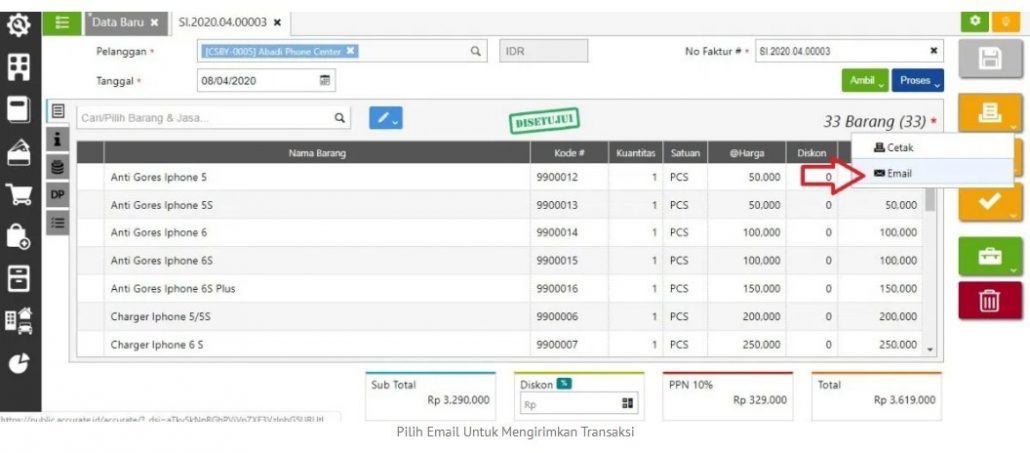Expand the blue pencil edit dropdown
This screenshot has width=1030, height=453.
click(x=386, y=118)
